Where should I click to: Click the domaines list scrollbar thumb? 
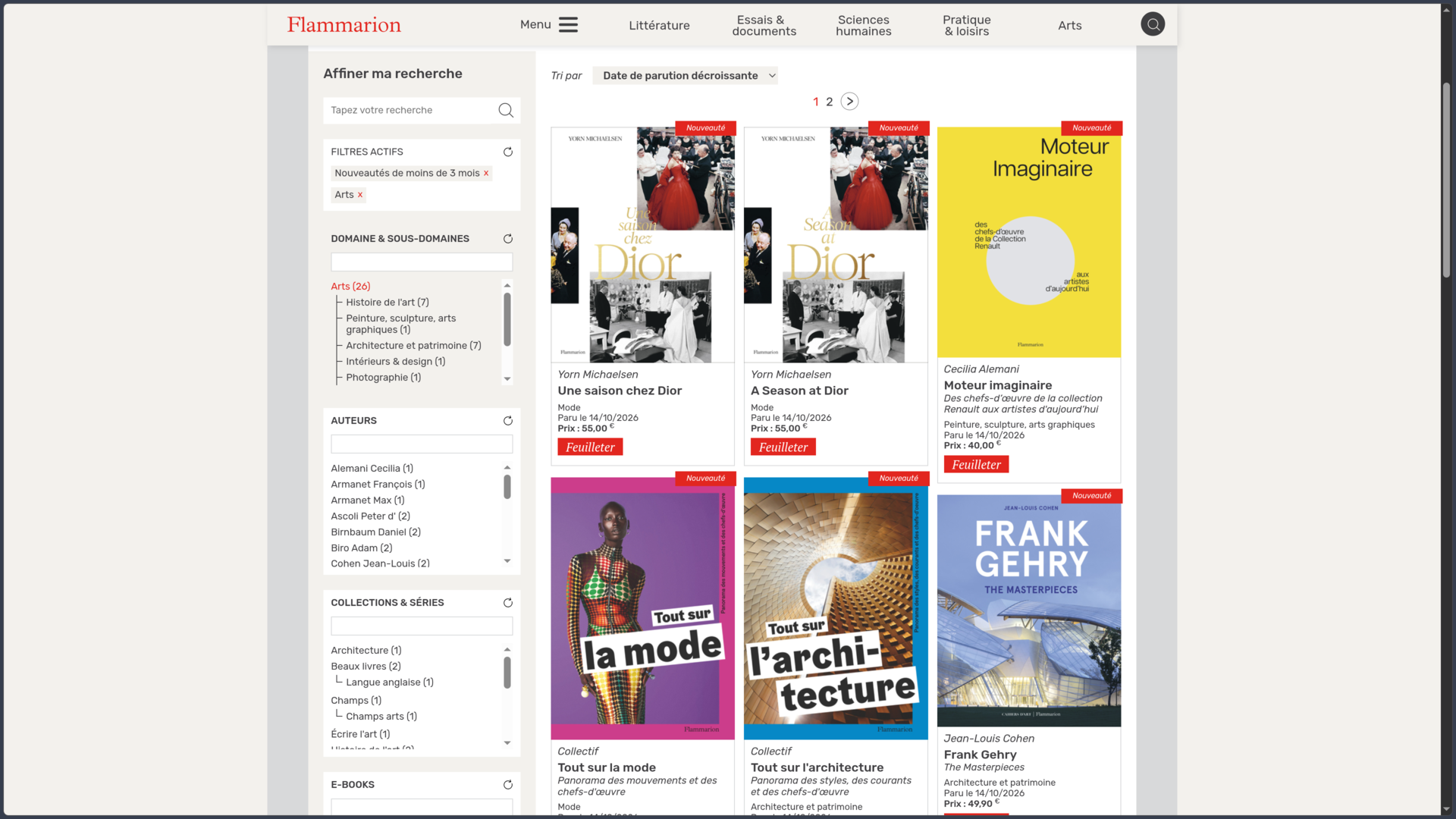pos(507,319)
